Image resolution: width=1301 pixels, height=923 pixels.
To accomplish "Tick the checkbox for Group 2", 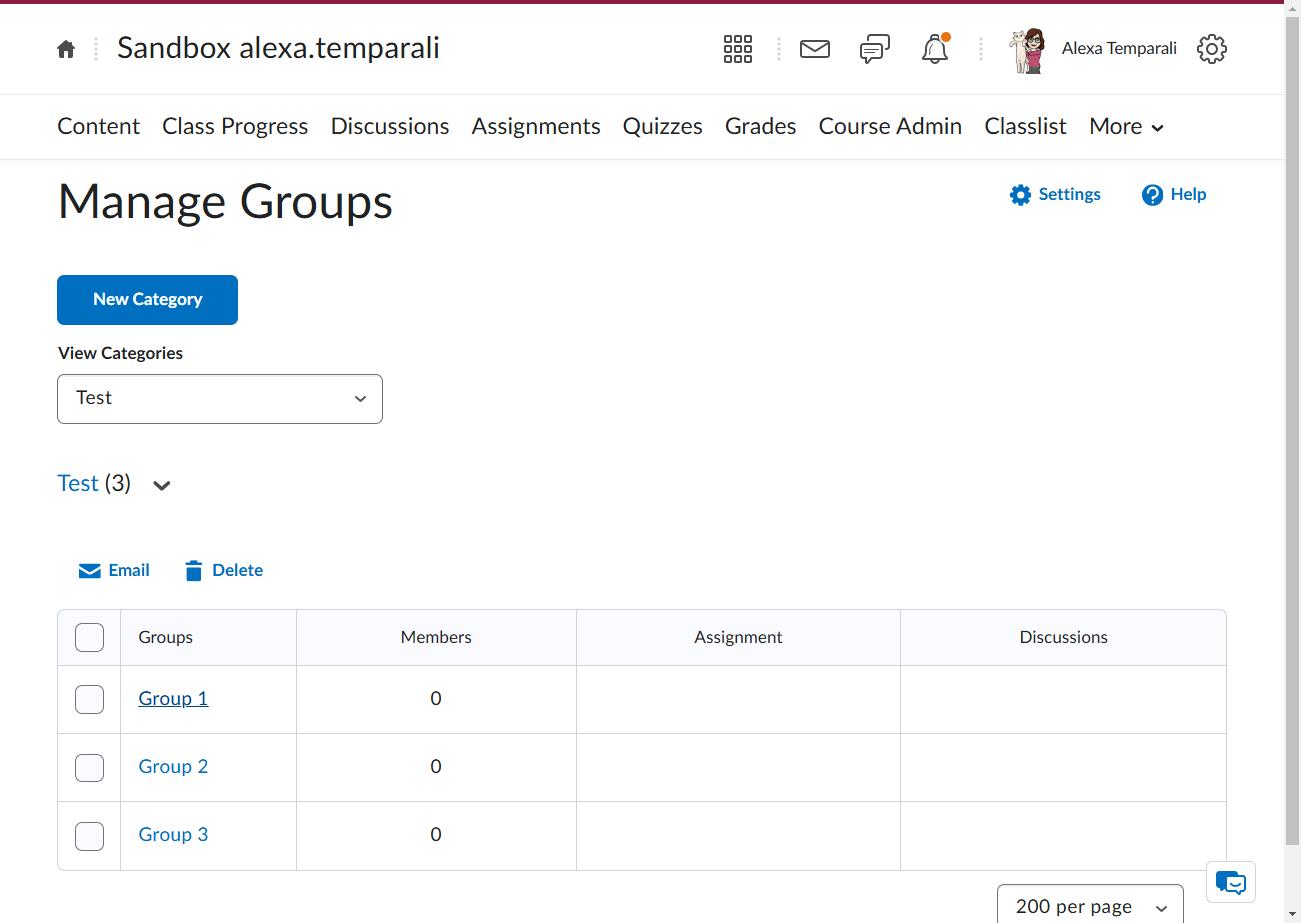I will tap(90, 767).
